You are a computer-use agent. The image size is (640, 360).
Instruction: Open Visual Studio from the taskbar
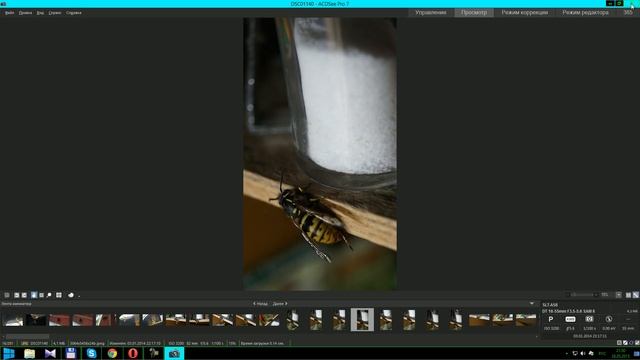(50, 353)
